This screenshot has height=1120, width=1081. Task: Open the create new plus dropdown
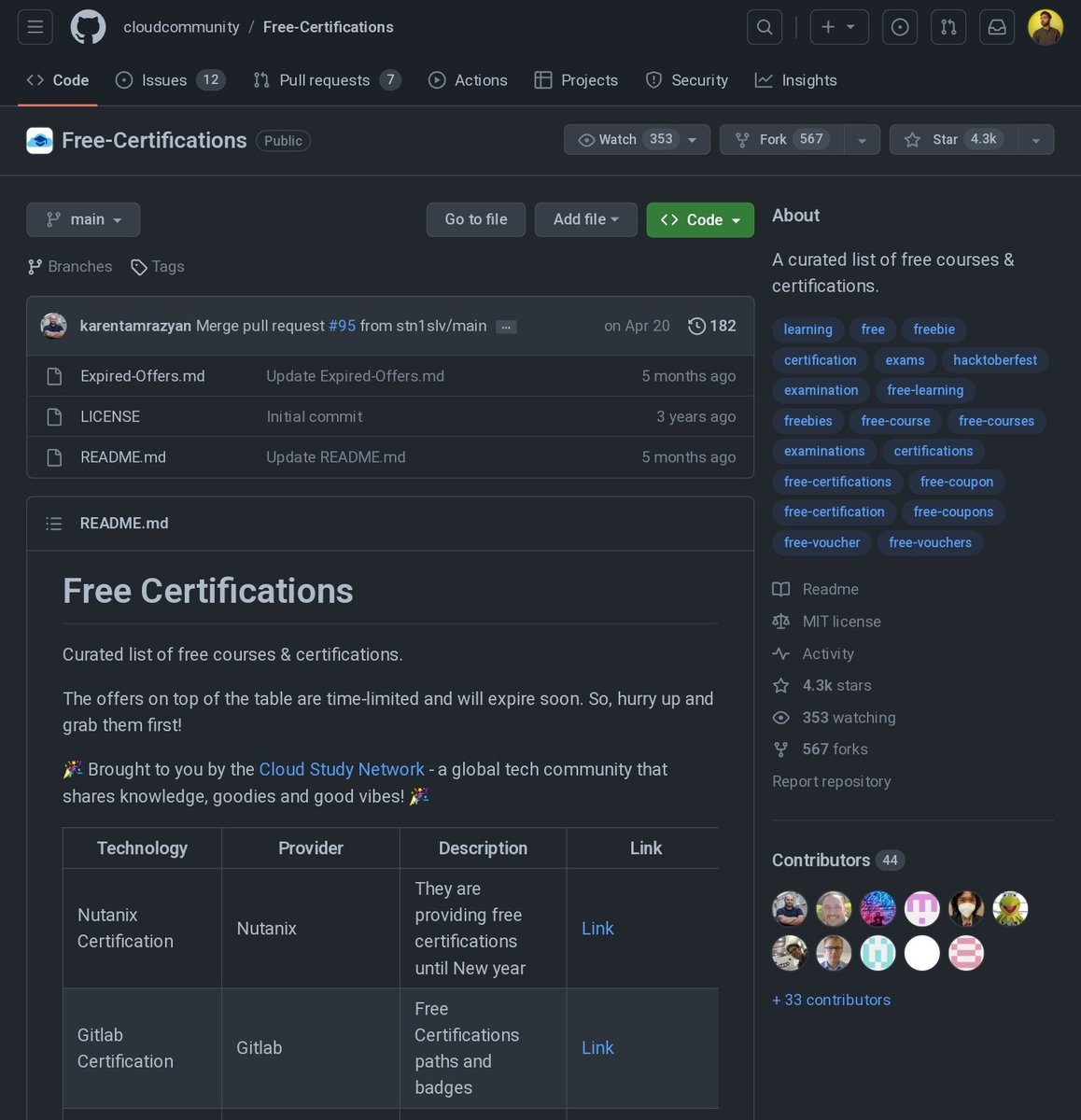tap(839, 27)
